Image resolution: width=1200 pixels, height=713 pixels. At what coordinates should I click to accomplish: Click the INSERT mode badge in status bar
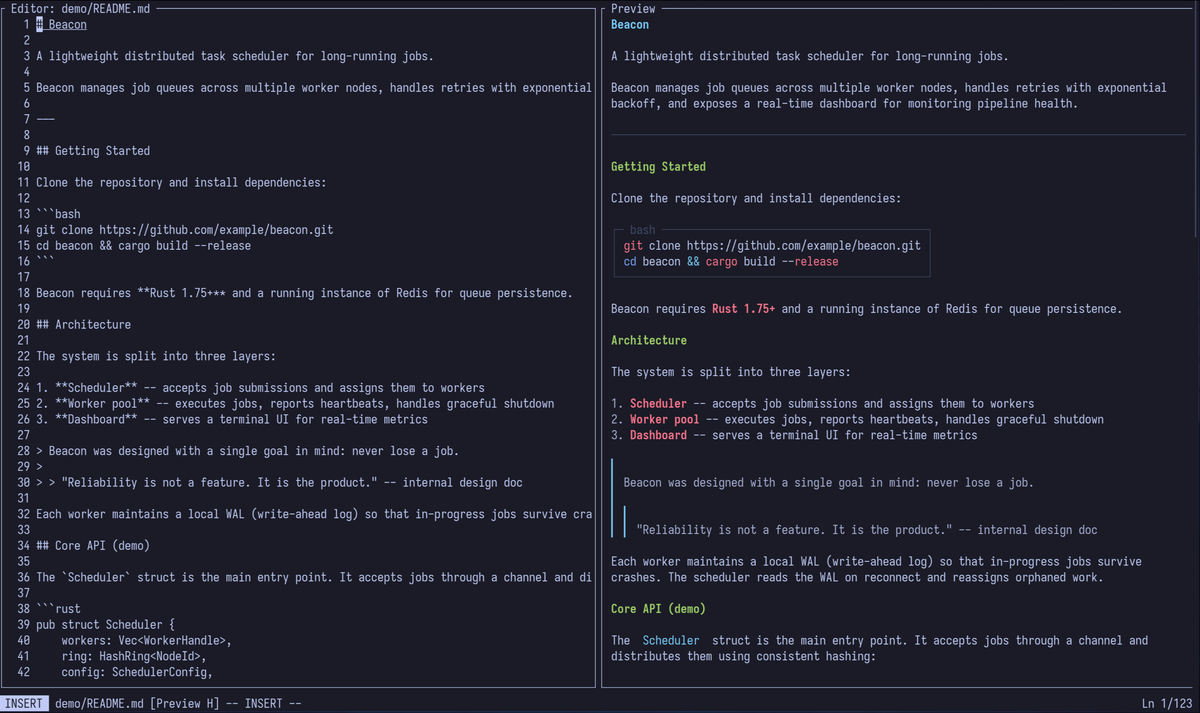(23, 703)
